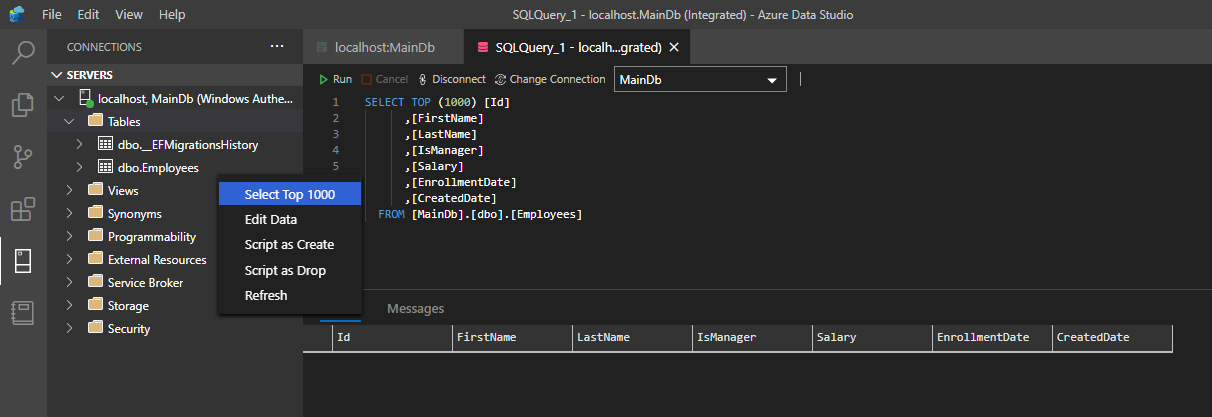Choose Script as Drop
1212x417 pixels.
[x=290, y=270]
